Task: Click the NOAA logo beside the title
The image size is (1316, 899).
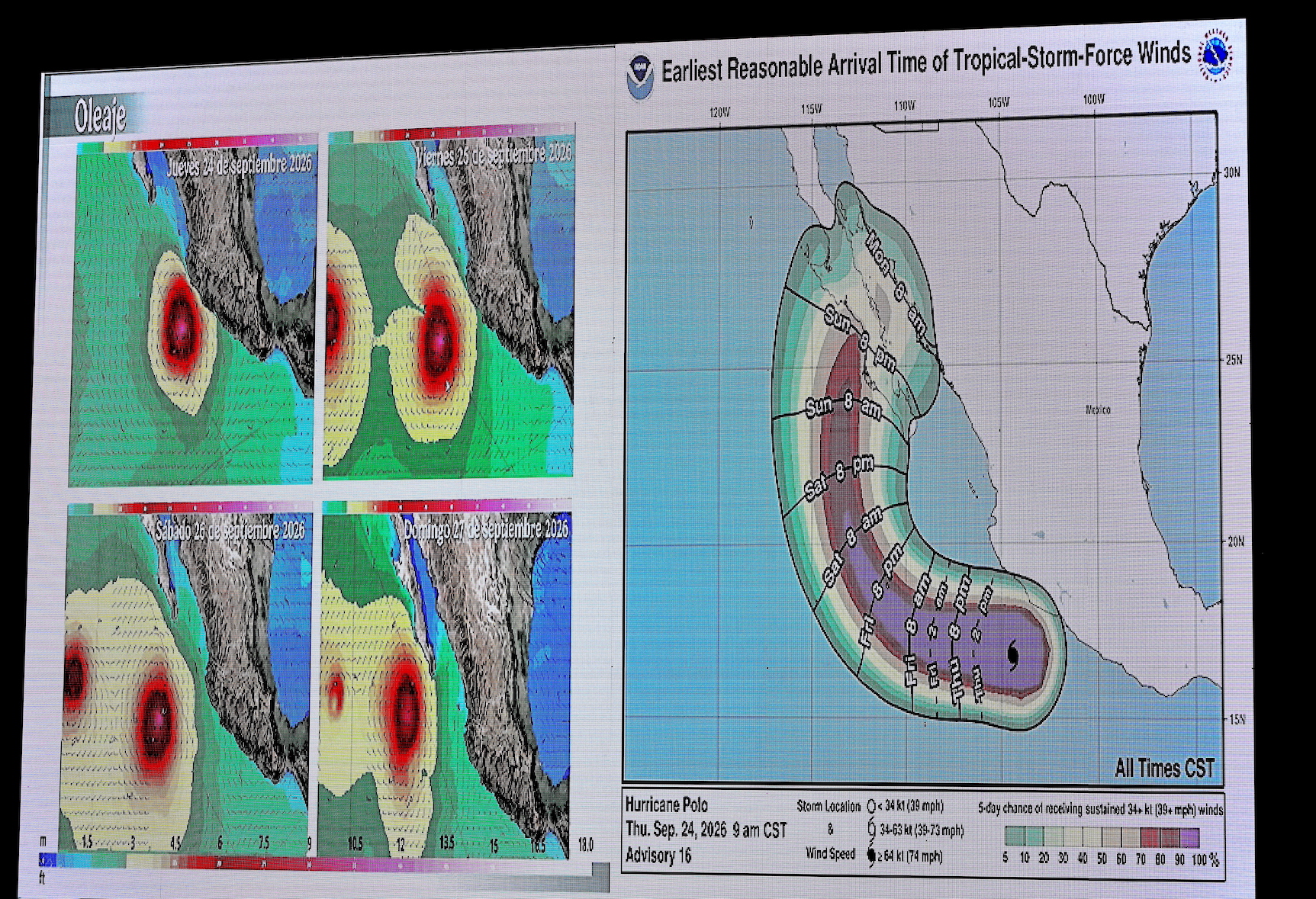Action: tap(641, 75)
